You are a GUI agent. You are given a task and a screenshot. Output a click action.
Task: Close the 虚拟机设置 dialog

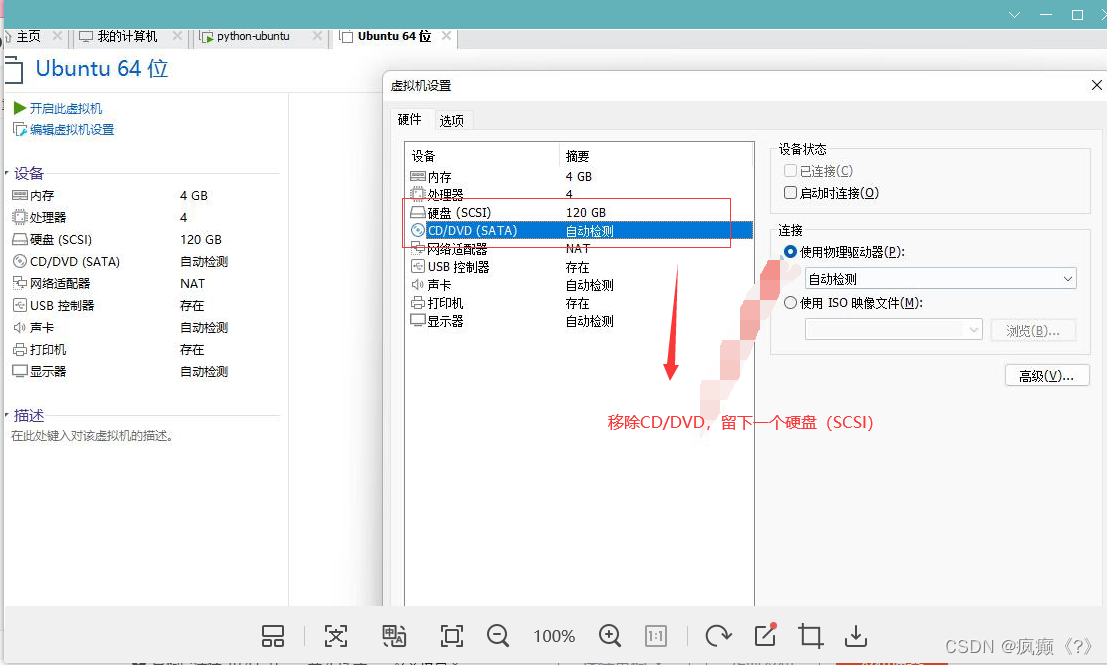(x=1096, y=85)
